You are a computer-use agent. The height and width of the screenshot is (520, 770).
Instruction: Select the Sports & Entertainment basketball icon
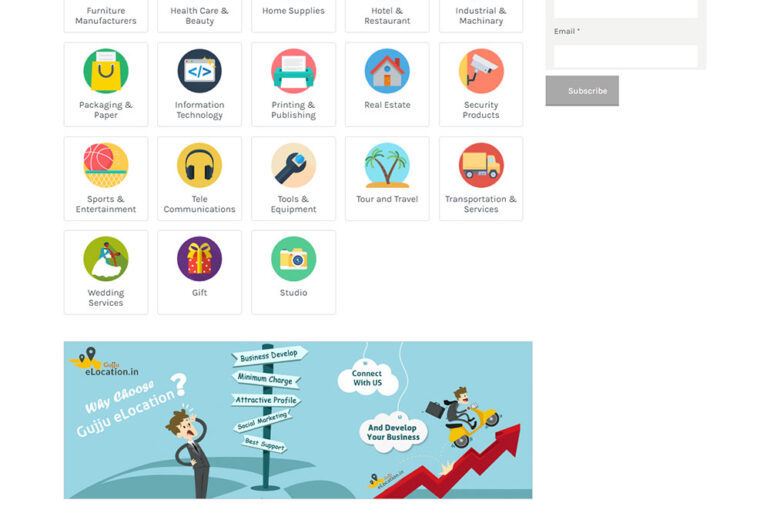point(106,165)
